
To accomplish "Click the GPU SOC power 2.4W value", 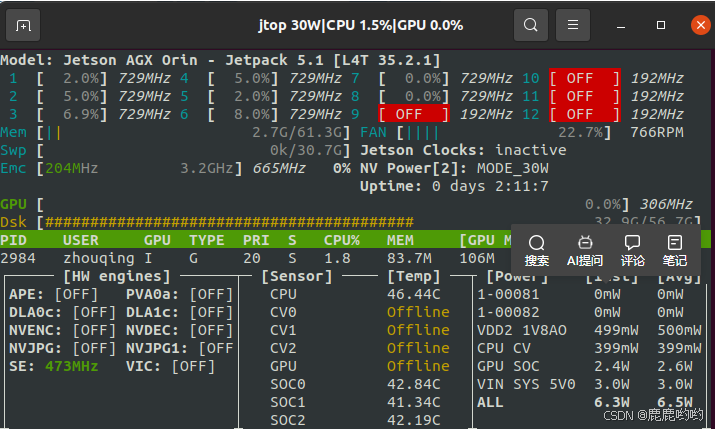I will click(611, 366).
